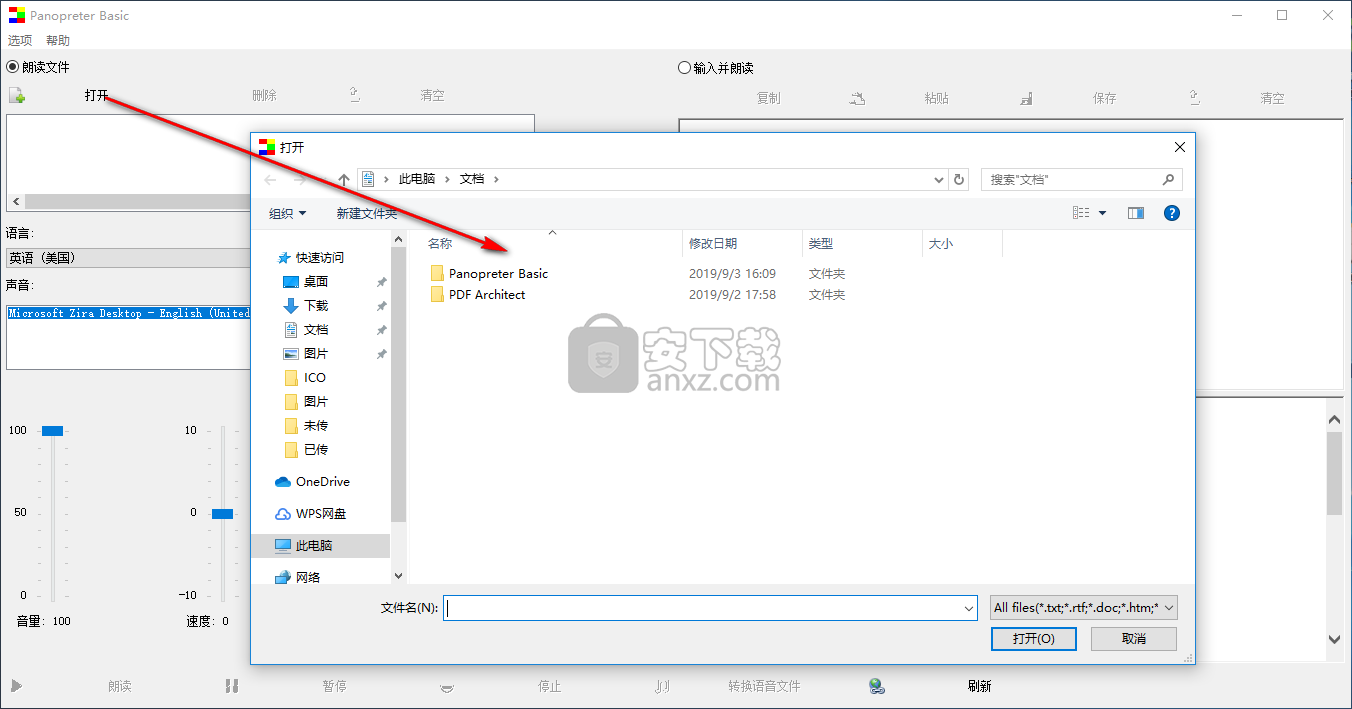The height and width of the screenshot is (709, 1352).
Task: Click the view mode icon in dialog
Action: click(x=1081, y=213)
